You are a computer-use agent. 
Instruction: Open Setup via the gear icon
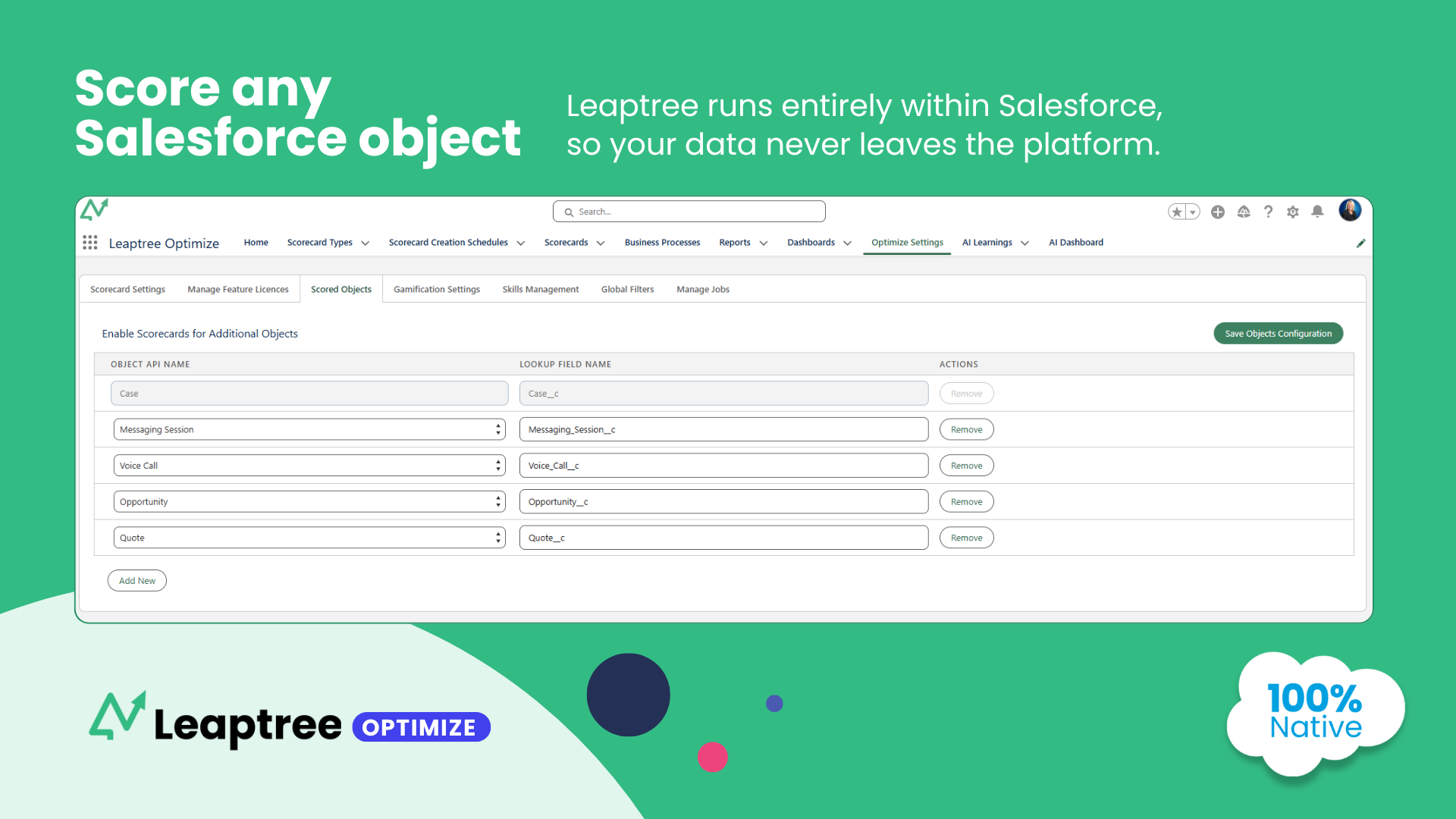[1293, 212]
